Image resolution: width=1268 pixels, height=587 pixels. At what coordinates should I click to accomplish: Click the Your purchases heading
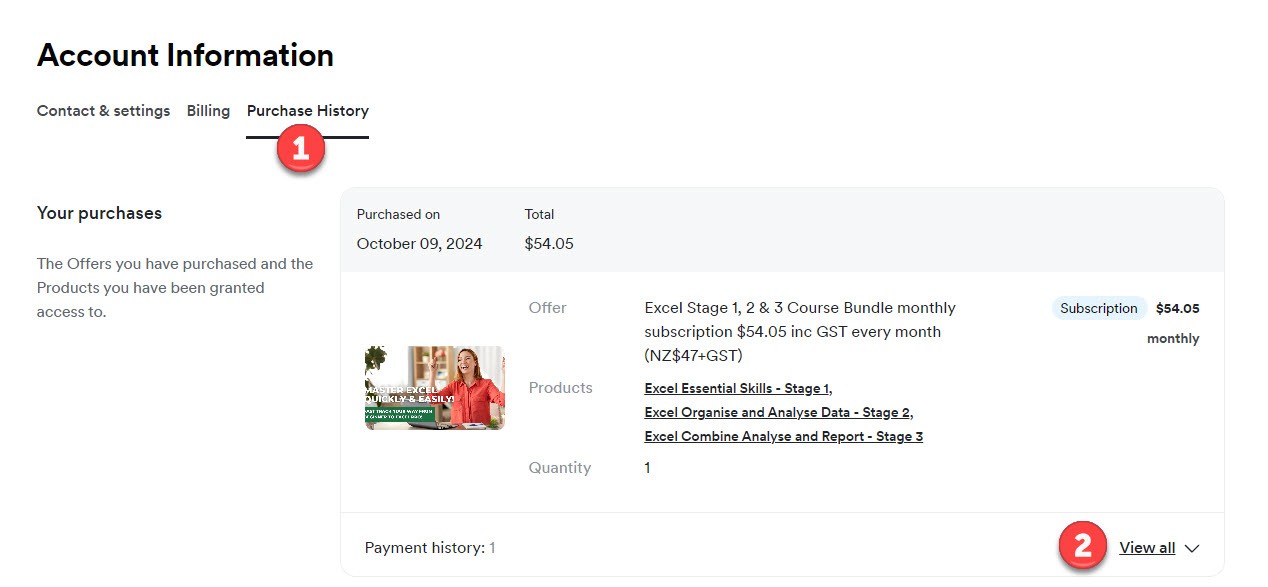99,213
